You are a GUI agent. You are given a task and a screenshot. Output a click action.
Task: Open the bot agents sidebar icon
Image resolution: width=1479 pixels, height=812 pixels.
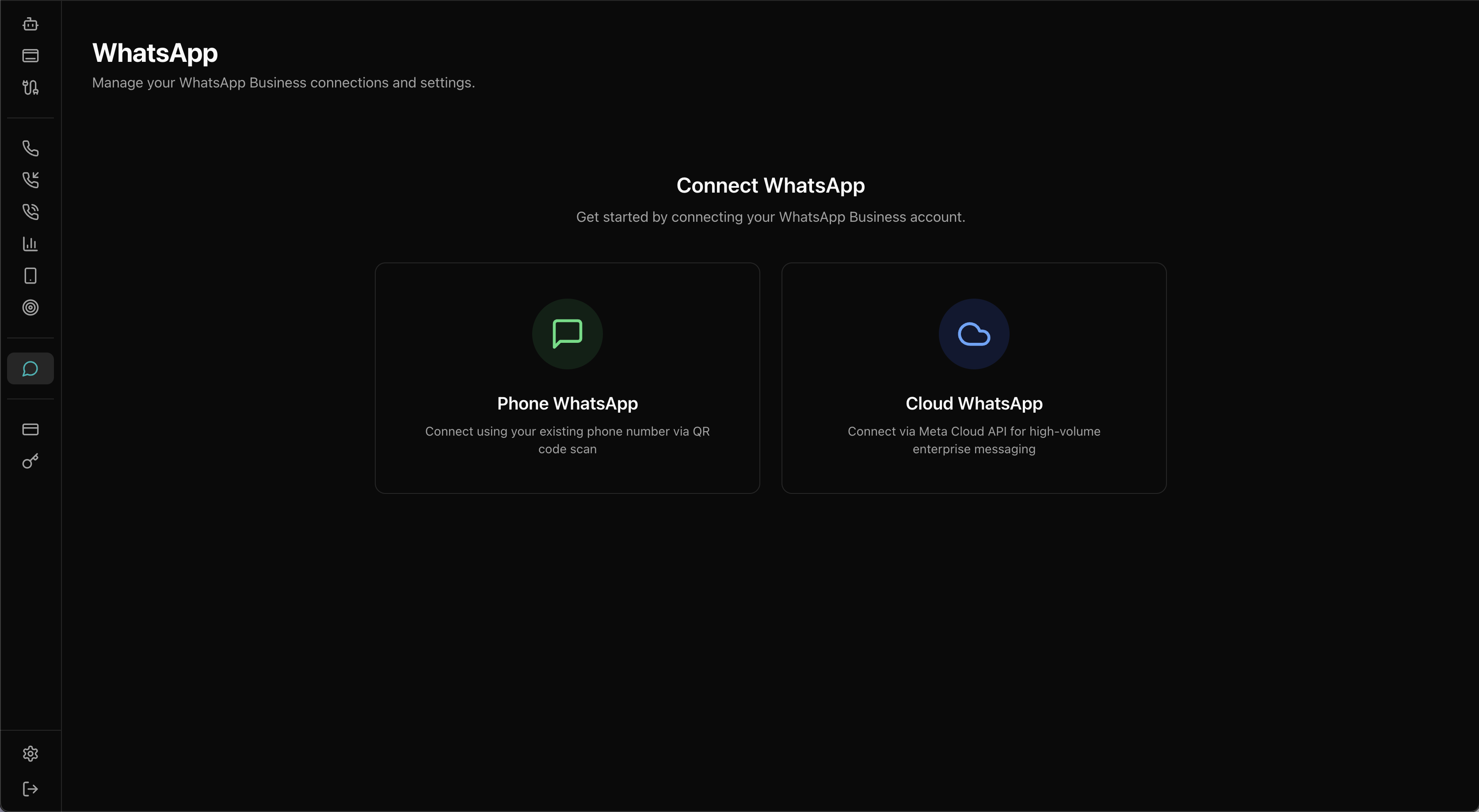[x=30, y=24]
